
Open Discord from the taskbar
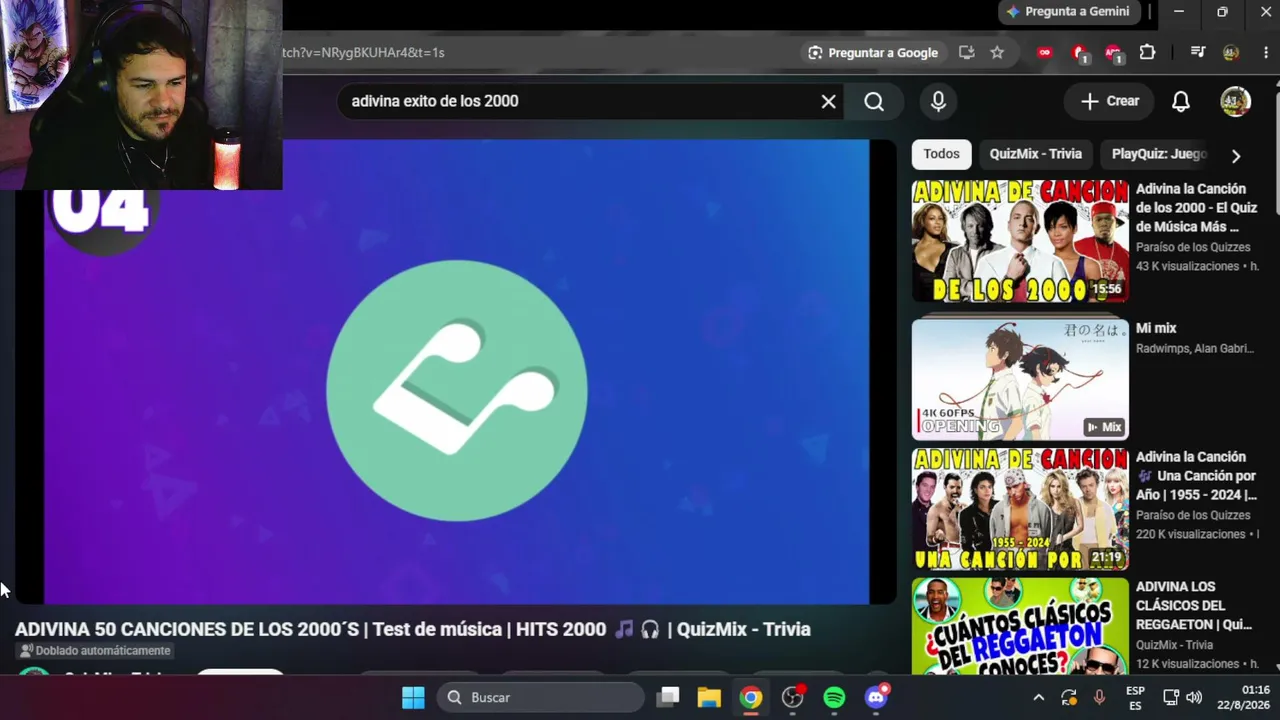click(x=876, y=697)
